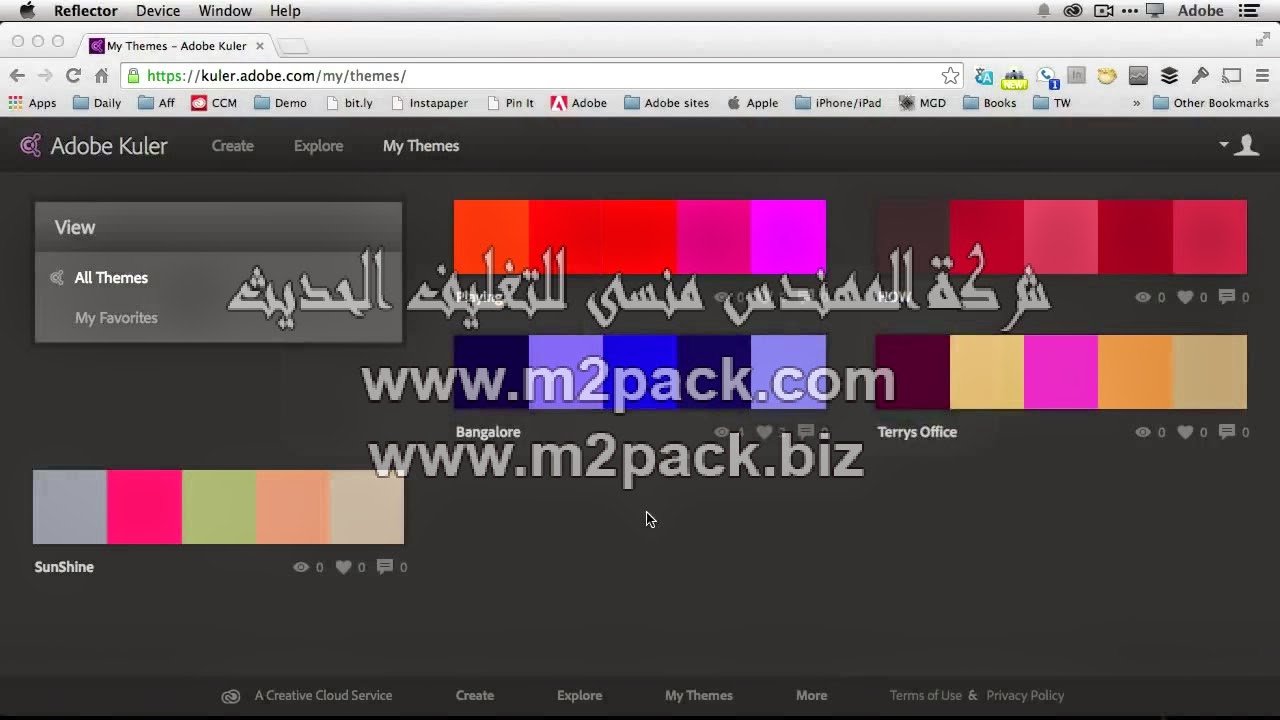Open the Chrome hamburger menu
Viewport: 1280px width, 720px height.
(1263, 76)
